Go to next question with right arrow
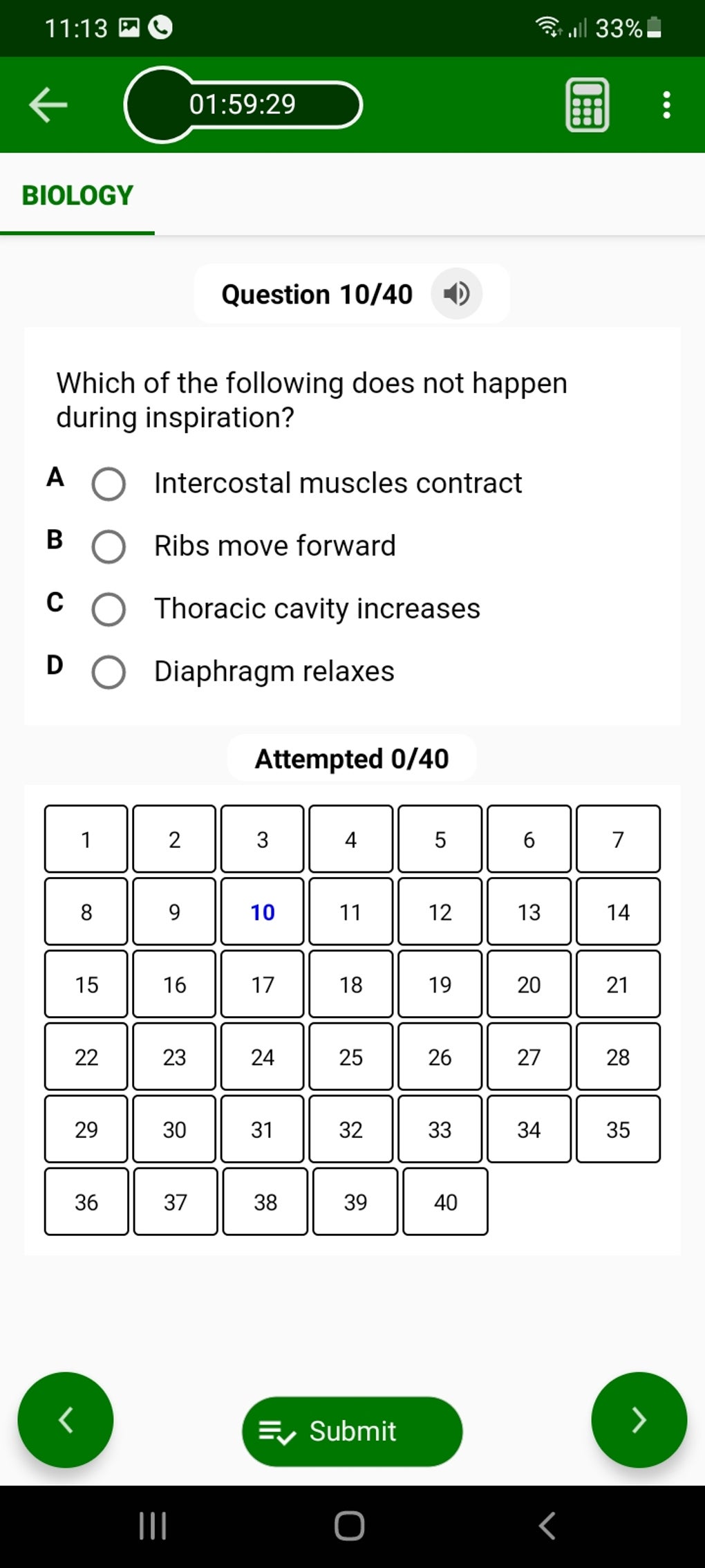 pyautogui.click(x=639, y=1420)
